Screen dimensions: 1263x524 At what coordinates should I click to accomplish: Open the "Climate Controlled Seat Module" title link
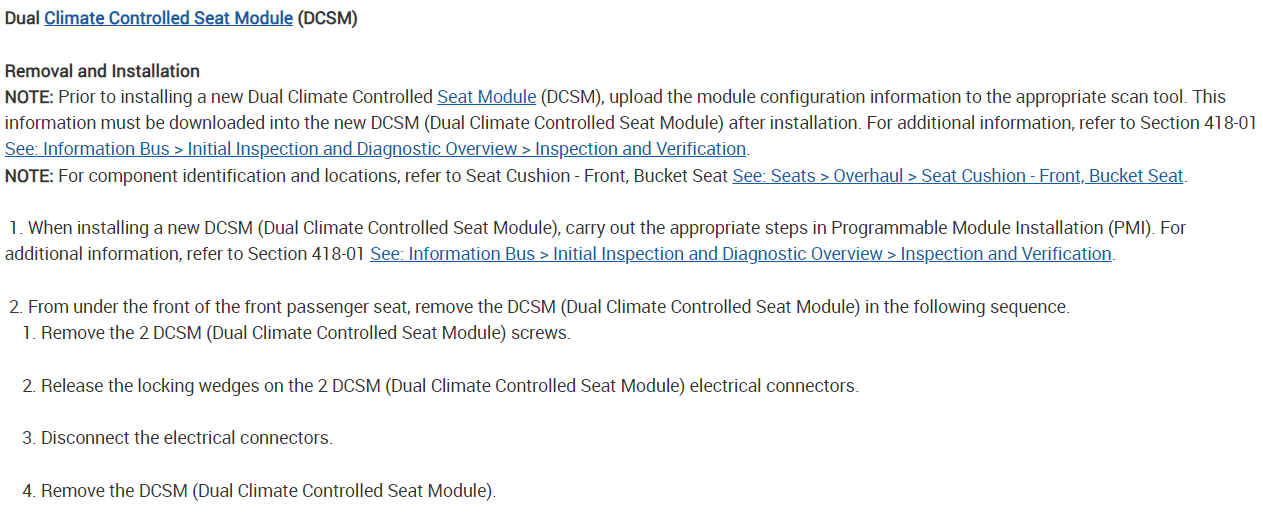pyautogui.click(x=168, y=19)
